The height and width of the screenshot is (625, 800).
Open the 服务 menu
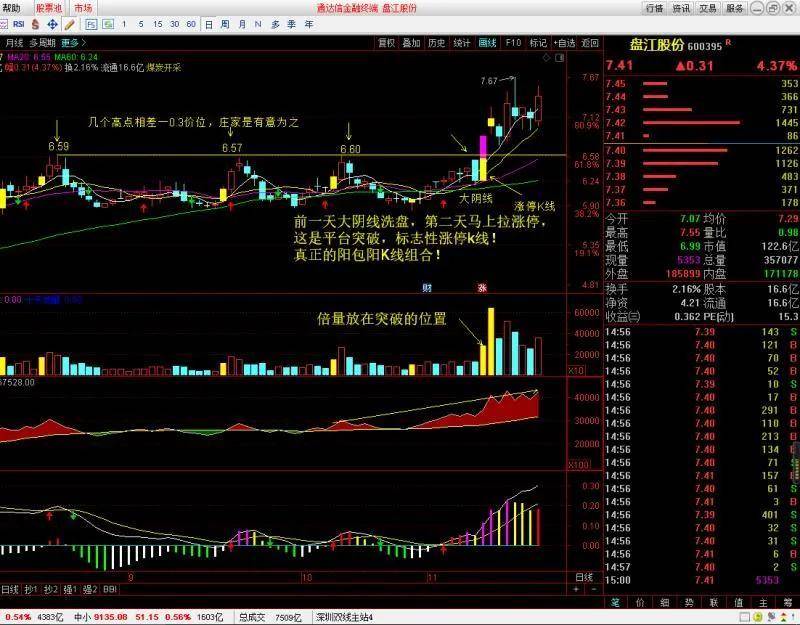735,8
